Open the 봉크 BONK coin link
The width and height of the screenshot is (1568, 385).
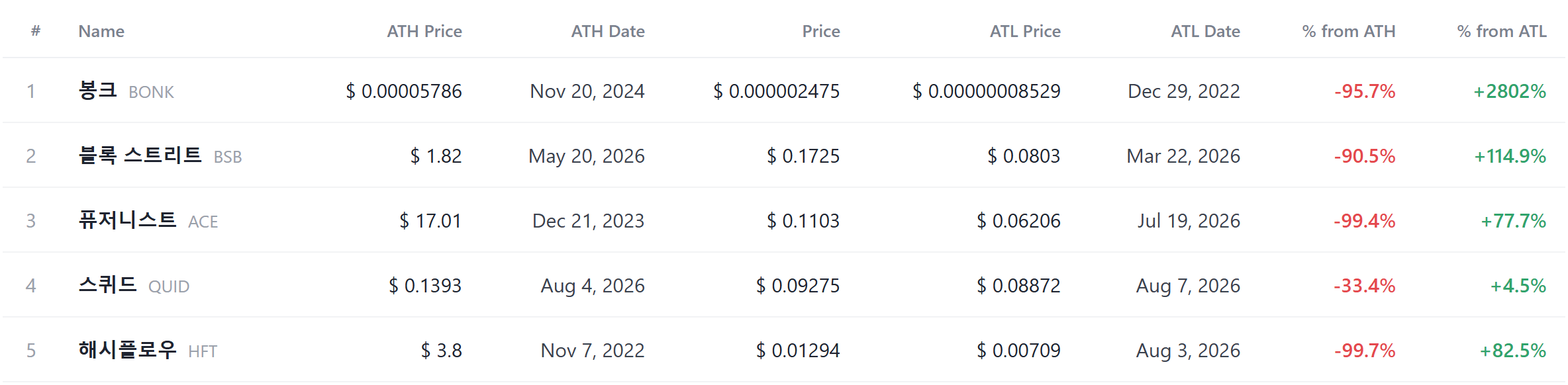pyautogui.click(x=126, y=91)
